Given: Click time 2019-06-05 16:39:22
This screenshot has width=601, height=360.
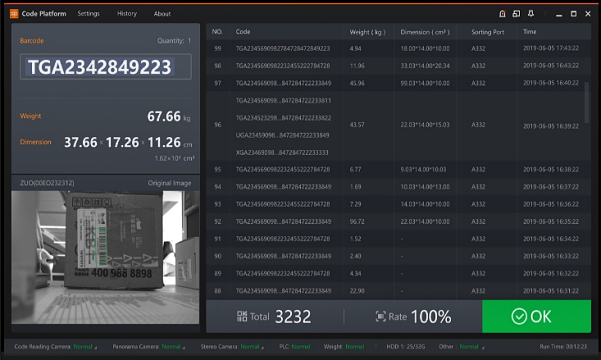Looking at the screenshot, I should pos(551,126).
